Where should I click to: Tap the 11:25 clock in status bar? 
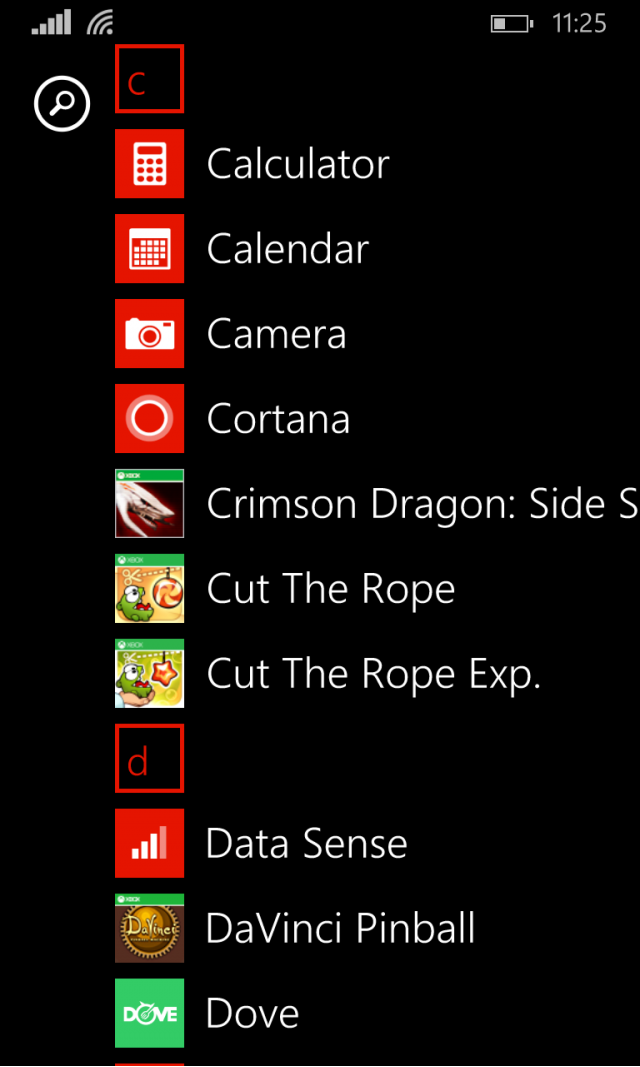pos(579,24)
